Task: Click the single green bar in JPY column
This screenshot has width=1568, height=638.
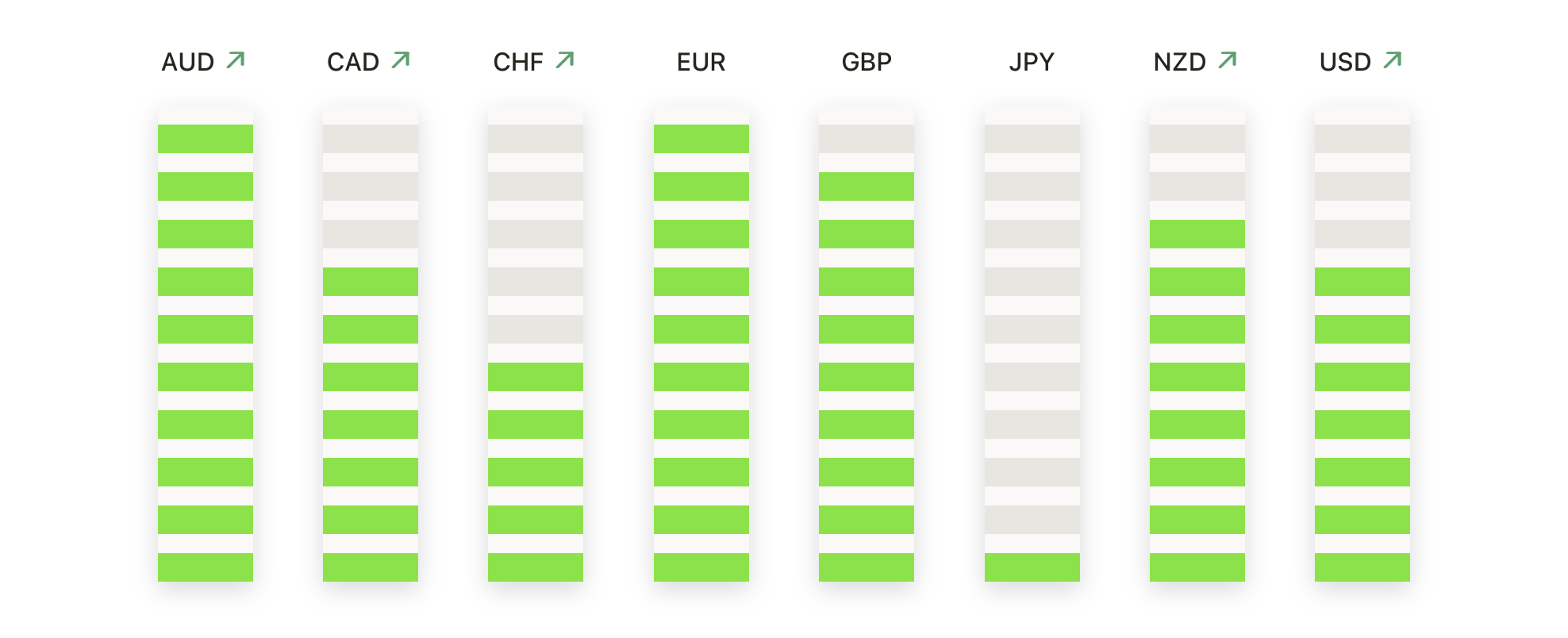Action: coord(1032,567)
